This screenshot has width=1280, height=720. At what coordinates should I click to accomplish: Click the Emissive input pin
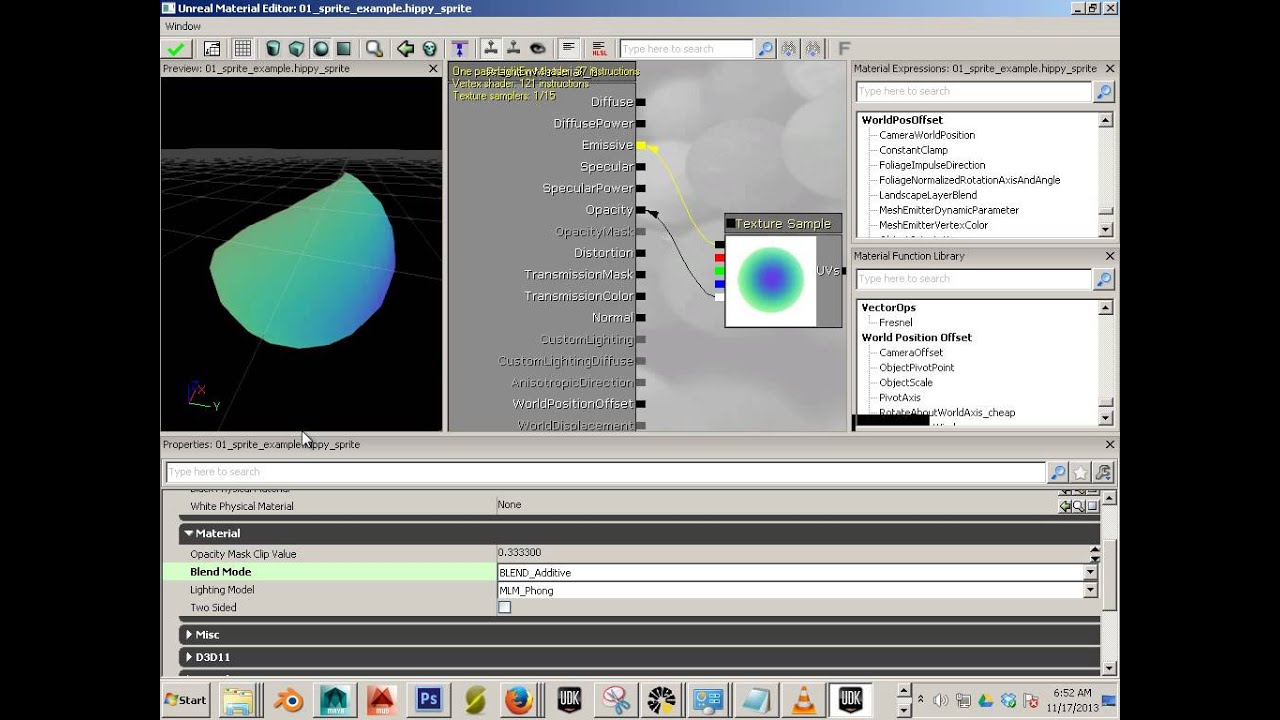(x=641, y=145)
